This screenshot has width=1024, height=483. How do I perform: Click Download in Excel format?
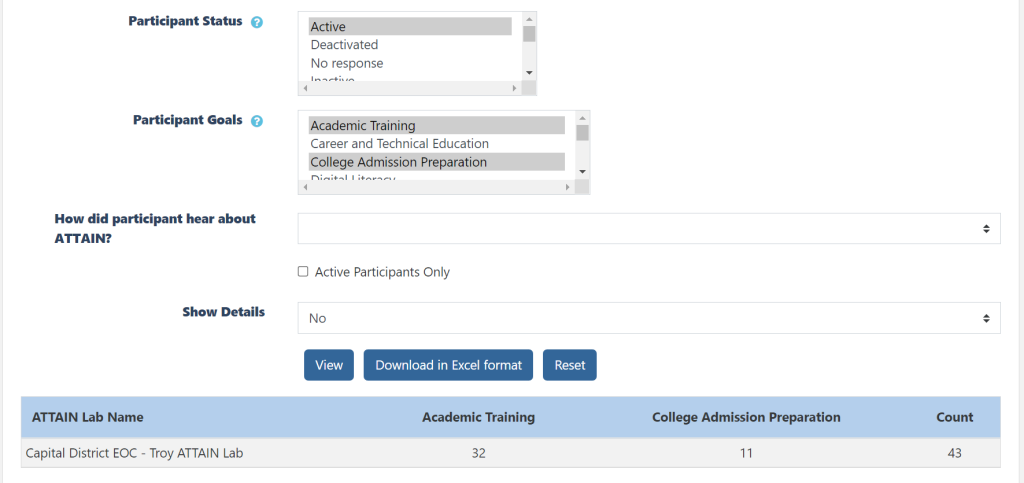tap(448, 365)
